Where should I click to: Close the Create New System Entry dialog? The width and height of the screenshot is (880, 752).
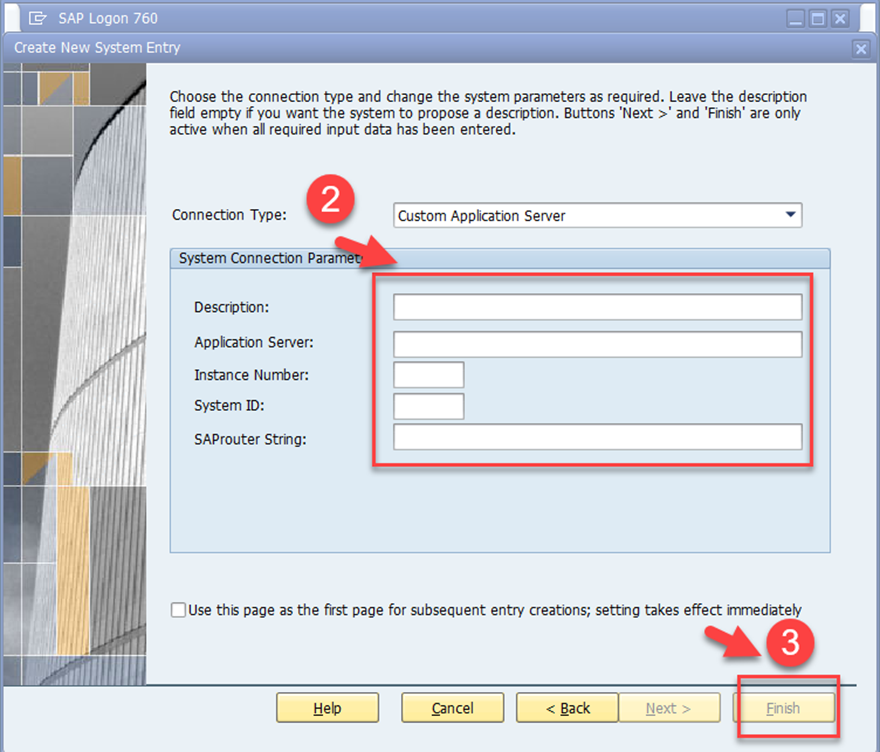861,49
